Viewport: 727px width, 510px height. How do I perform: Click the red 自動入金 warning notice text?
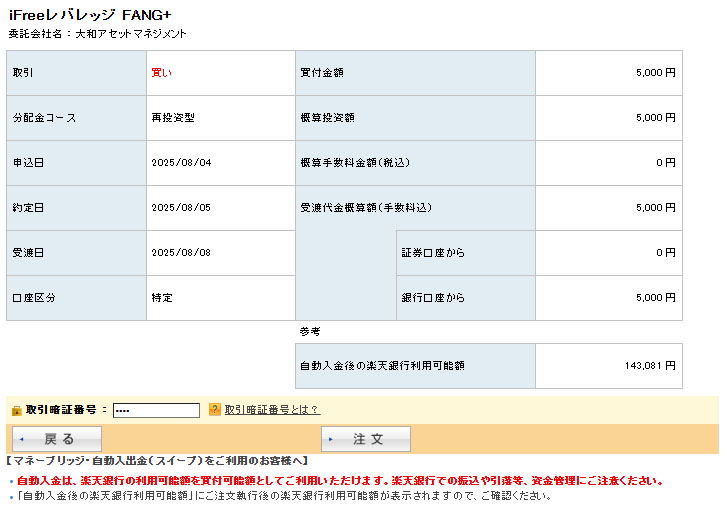pyautogui.click(x=340, y=481)
